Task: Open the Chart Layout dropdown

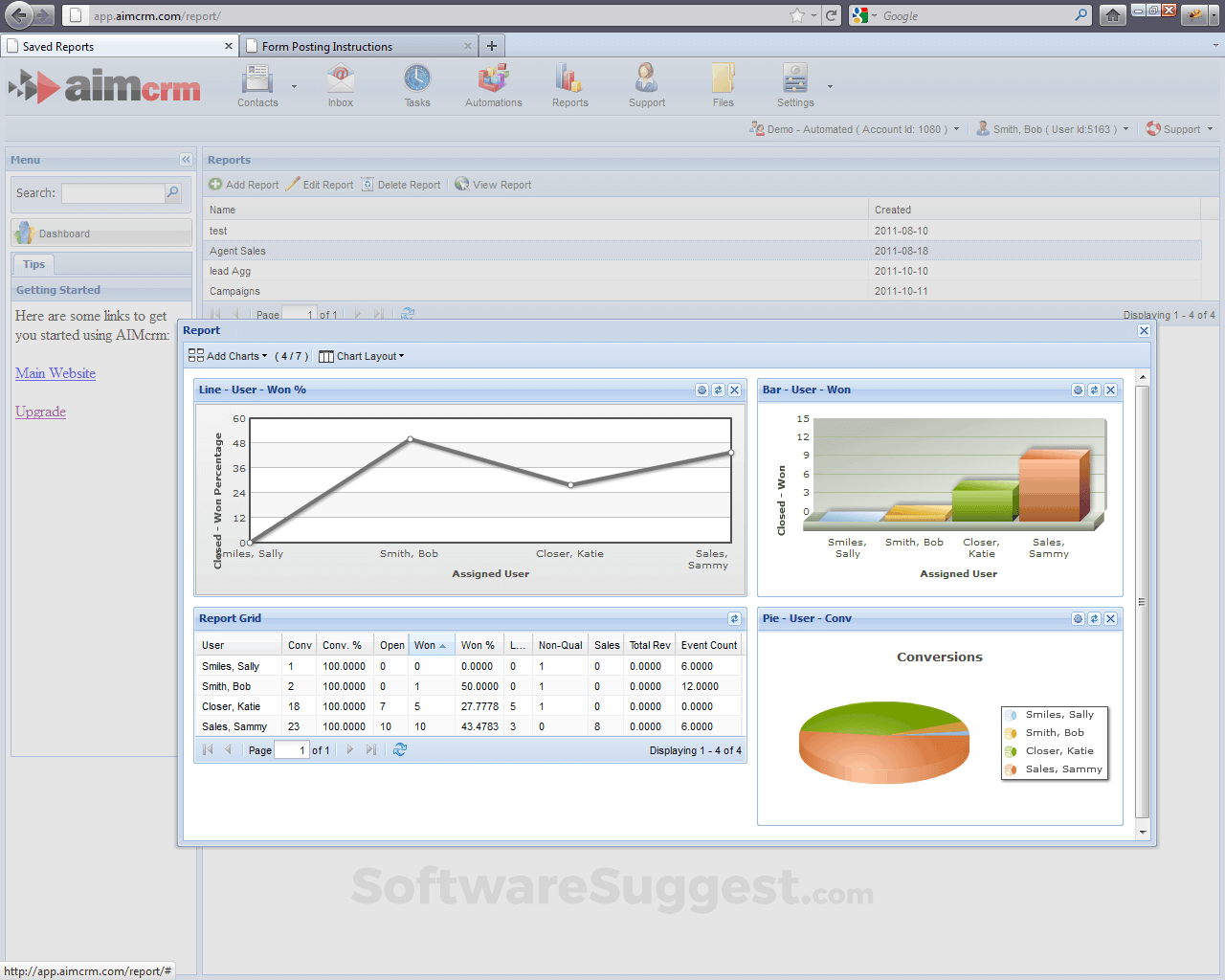Action: 361,356
